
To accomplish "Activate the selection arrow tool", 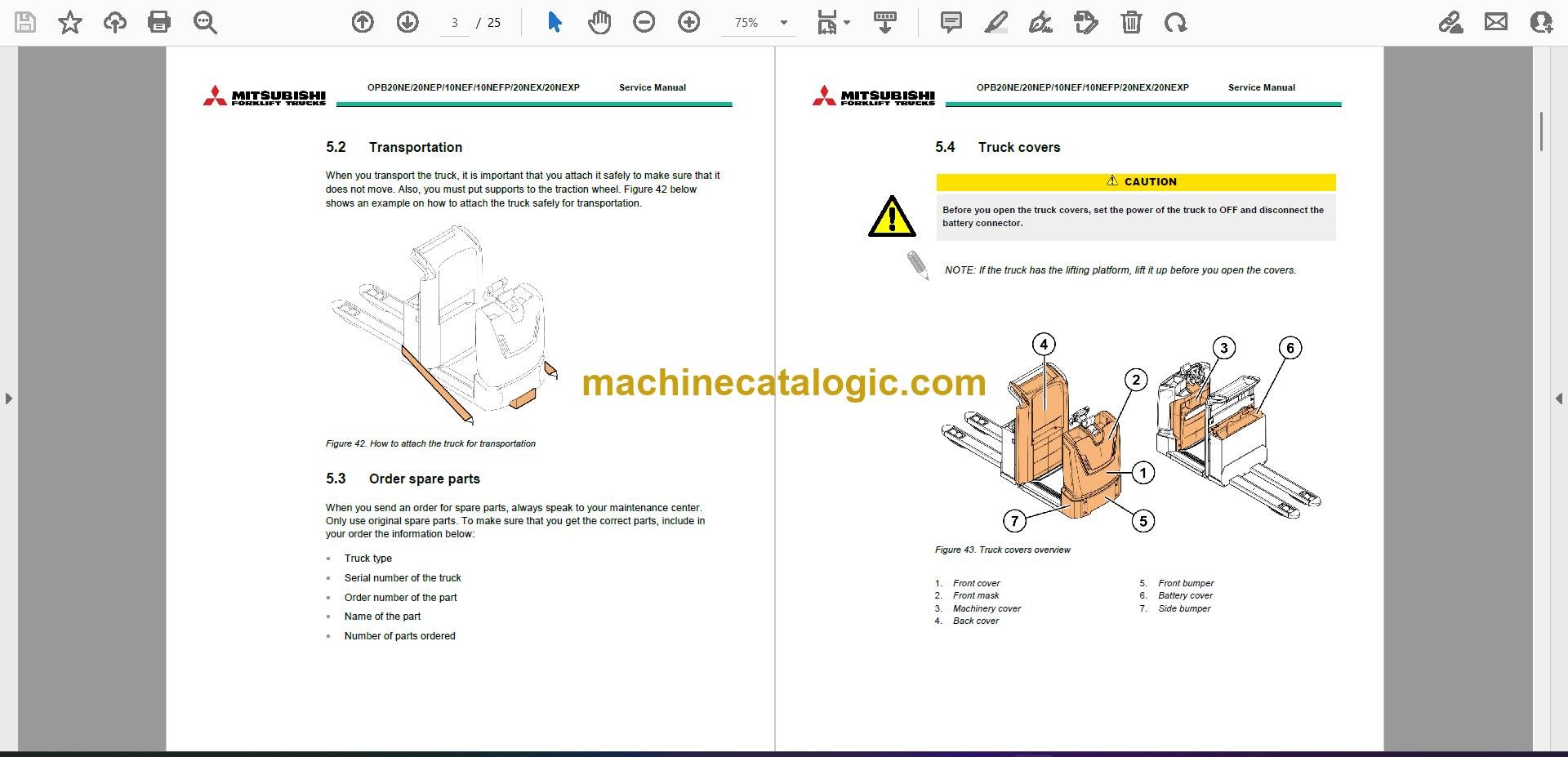I will (555, 22).
